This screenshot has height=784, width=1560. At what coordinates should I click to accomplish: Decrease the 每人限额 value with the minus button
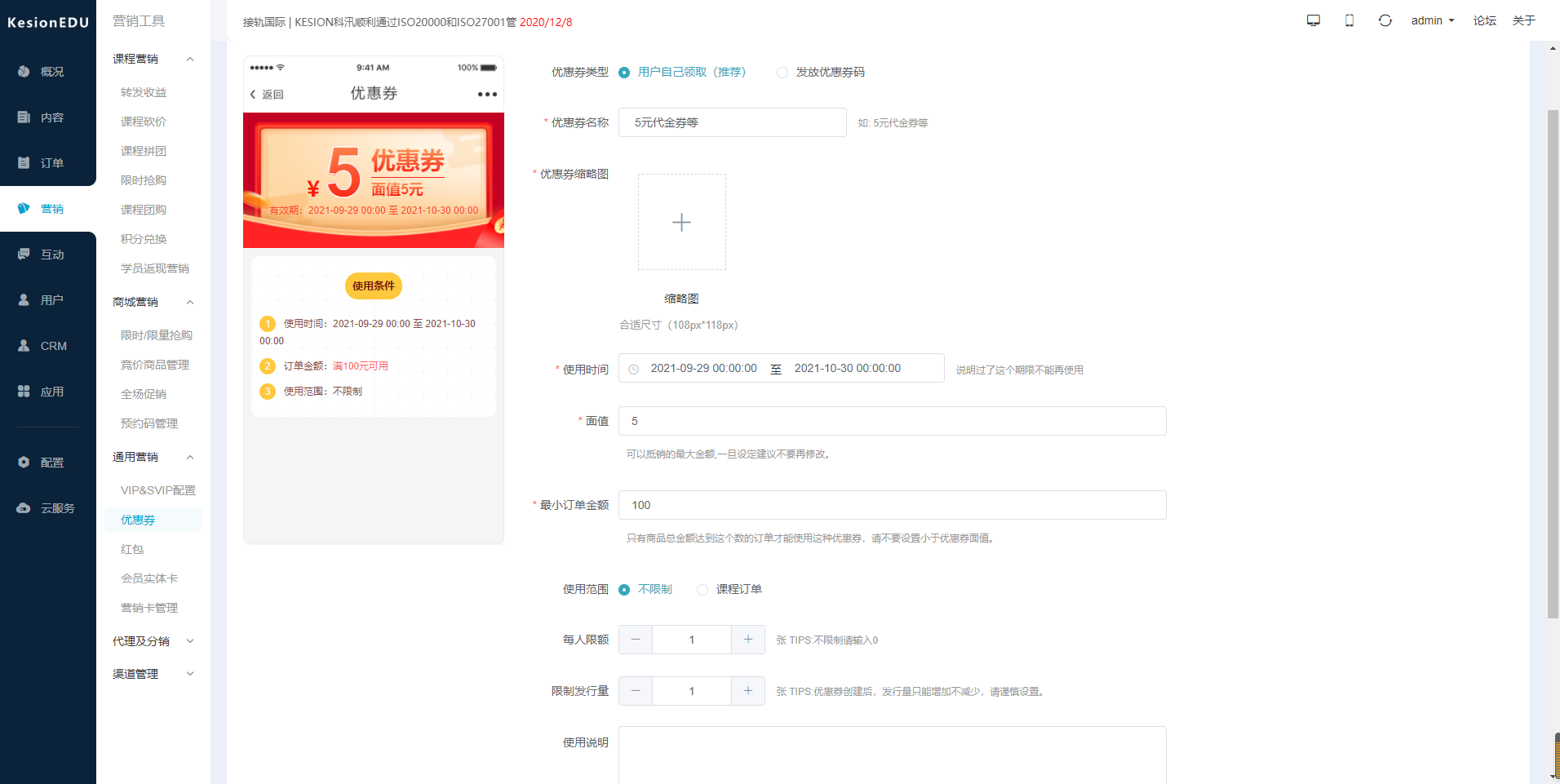coord(636,640)
